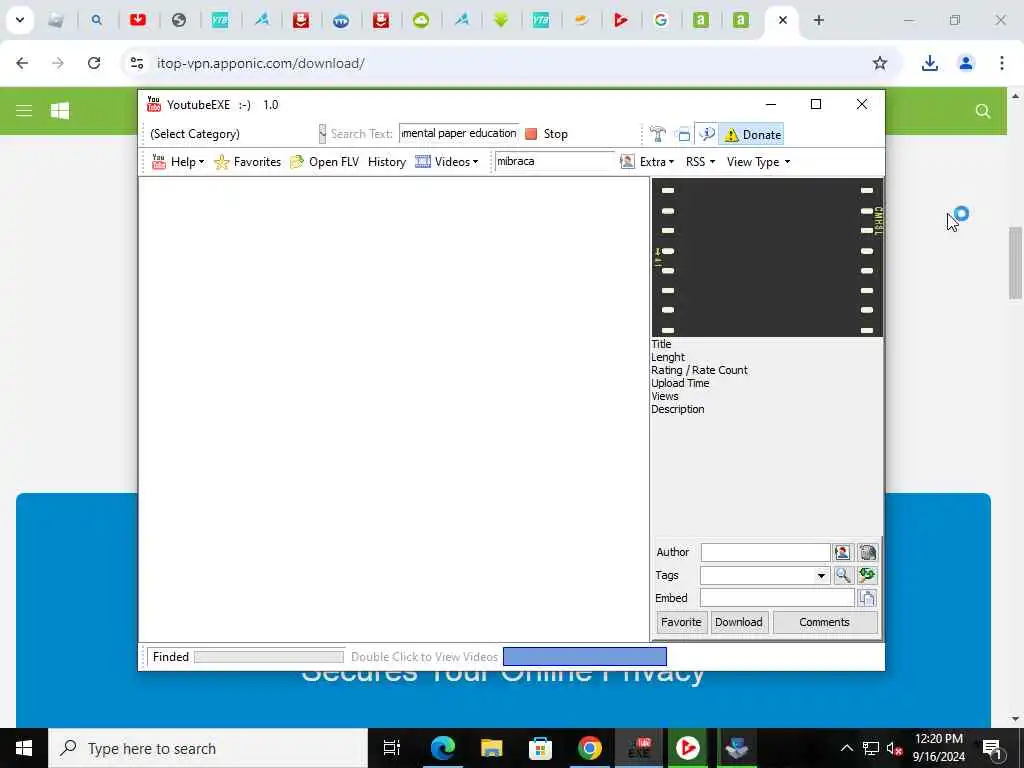Click the red Stop square icon

pyautogui.click(x=531, y=134)
